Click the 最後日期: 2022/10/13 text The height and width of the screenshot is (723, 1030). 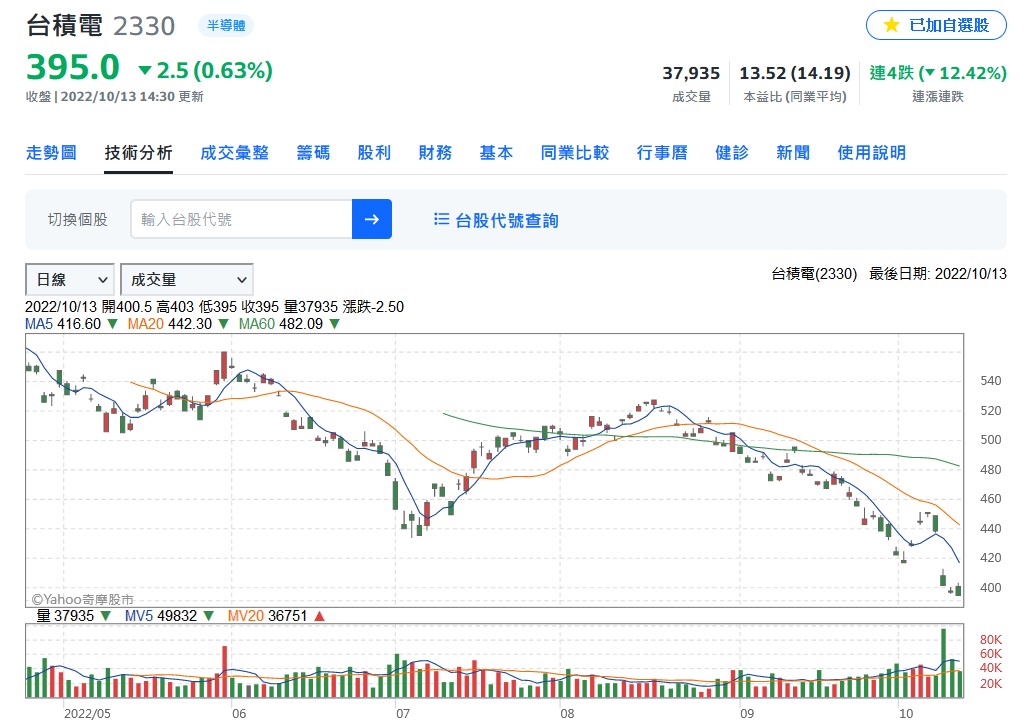(937, 274)
